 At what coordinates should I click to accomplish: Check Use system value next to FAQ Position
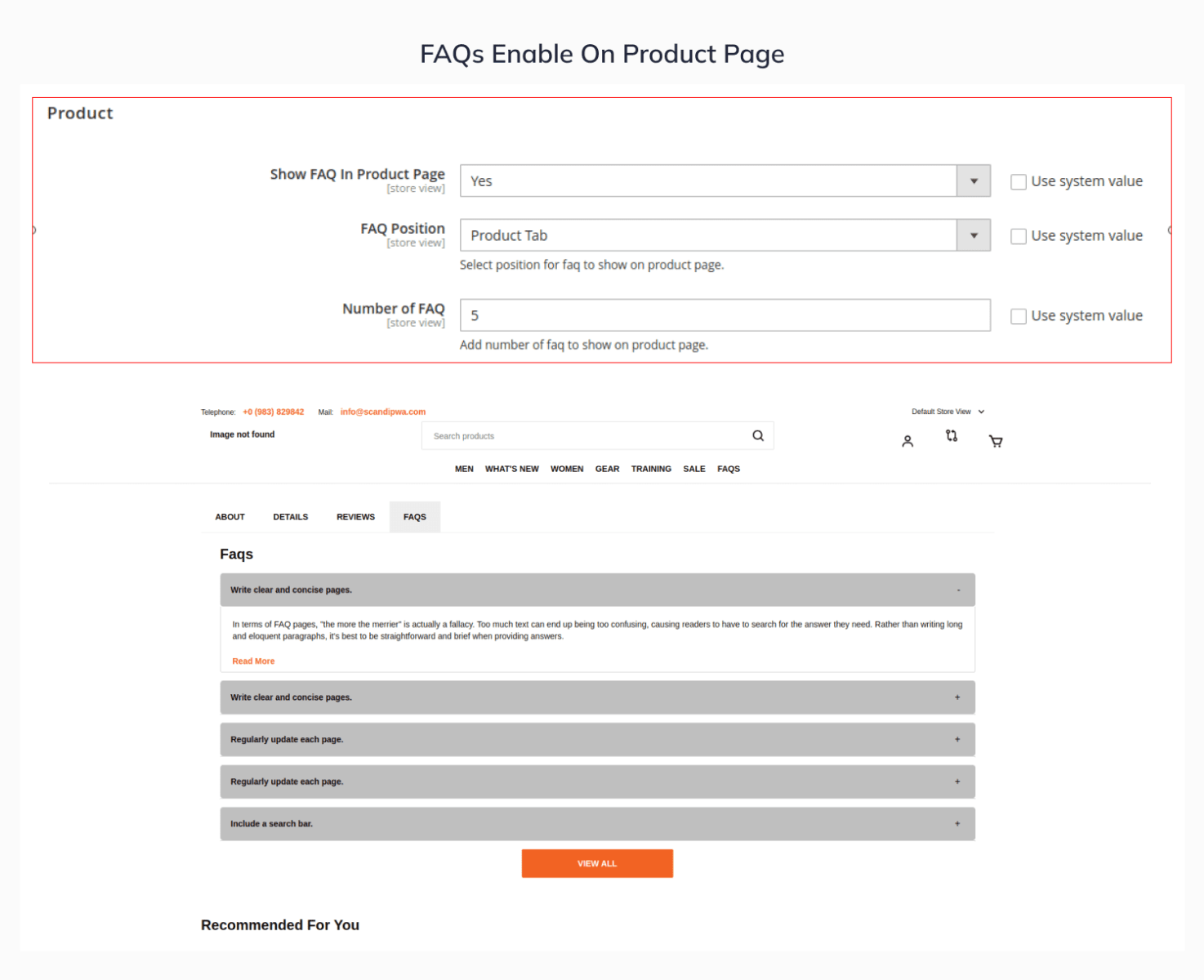1019,236
